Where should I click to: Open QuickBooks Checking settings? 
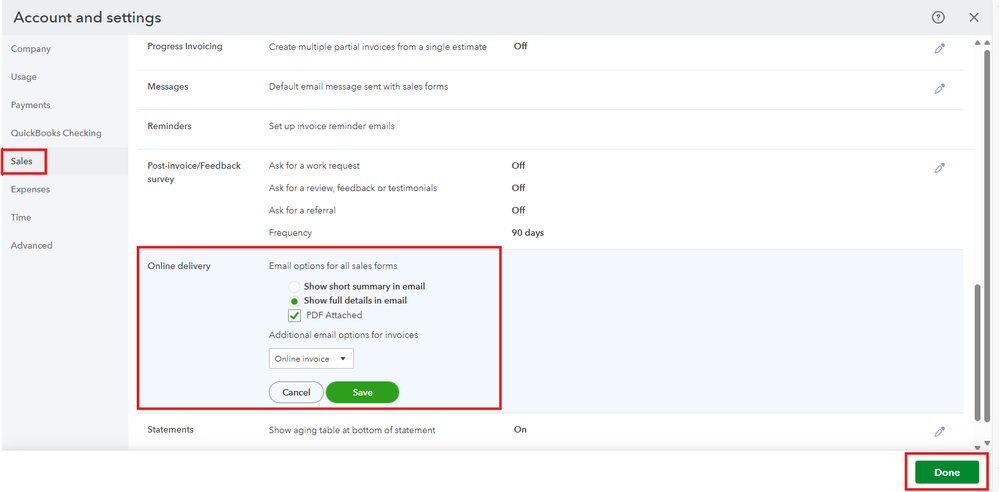[56, 133]
